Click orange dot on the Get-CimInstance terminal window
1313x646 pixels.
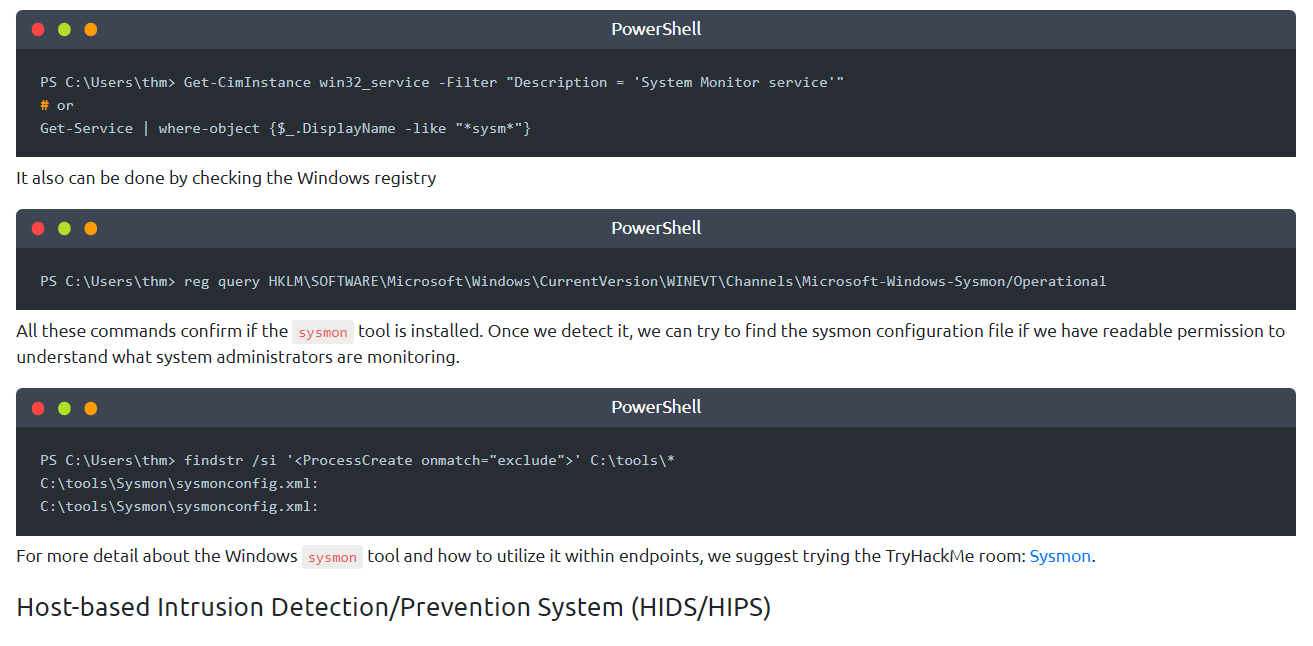(x=91, y=30)
